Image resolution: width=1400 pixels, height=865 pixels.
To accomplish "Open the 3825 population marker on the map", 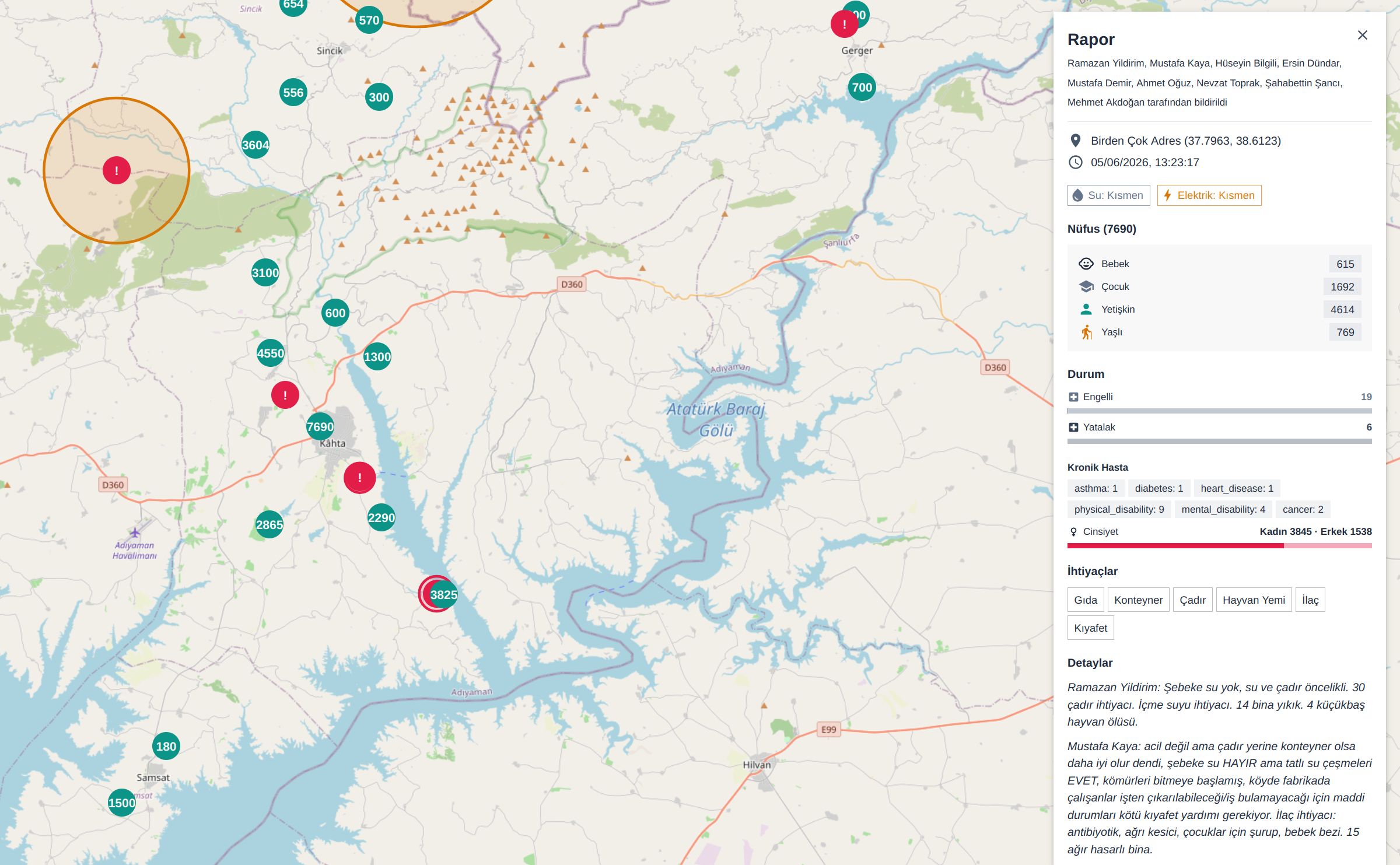I will click(443, 594).
